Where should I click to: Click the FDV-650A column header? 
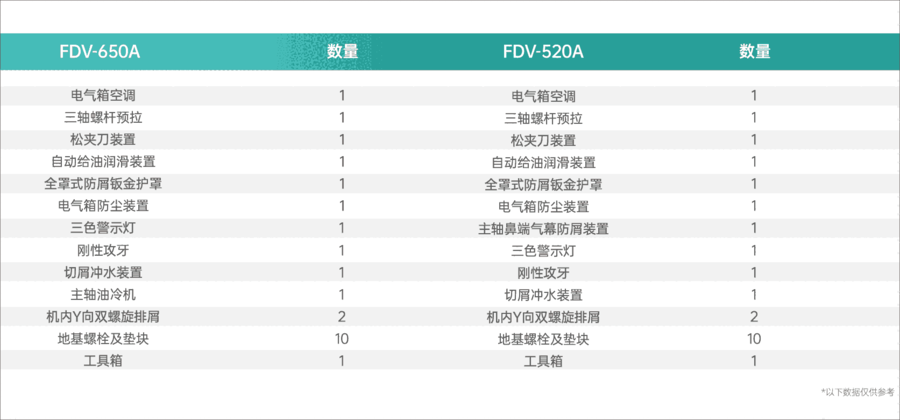99,51
